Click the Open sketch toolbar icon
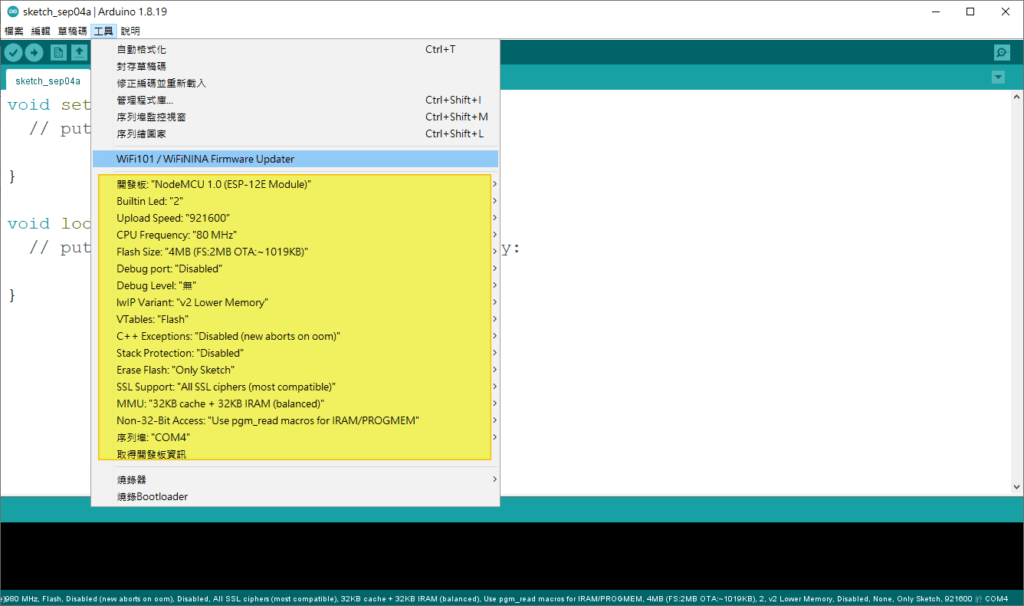The image size is (1024, 606). (80, 53)
